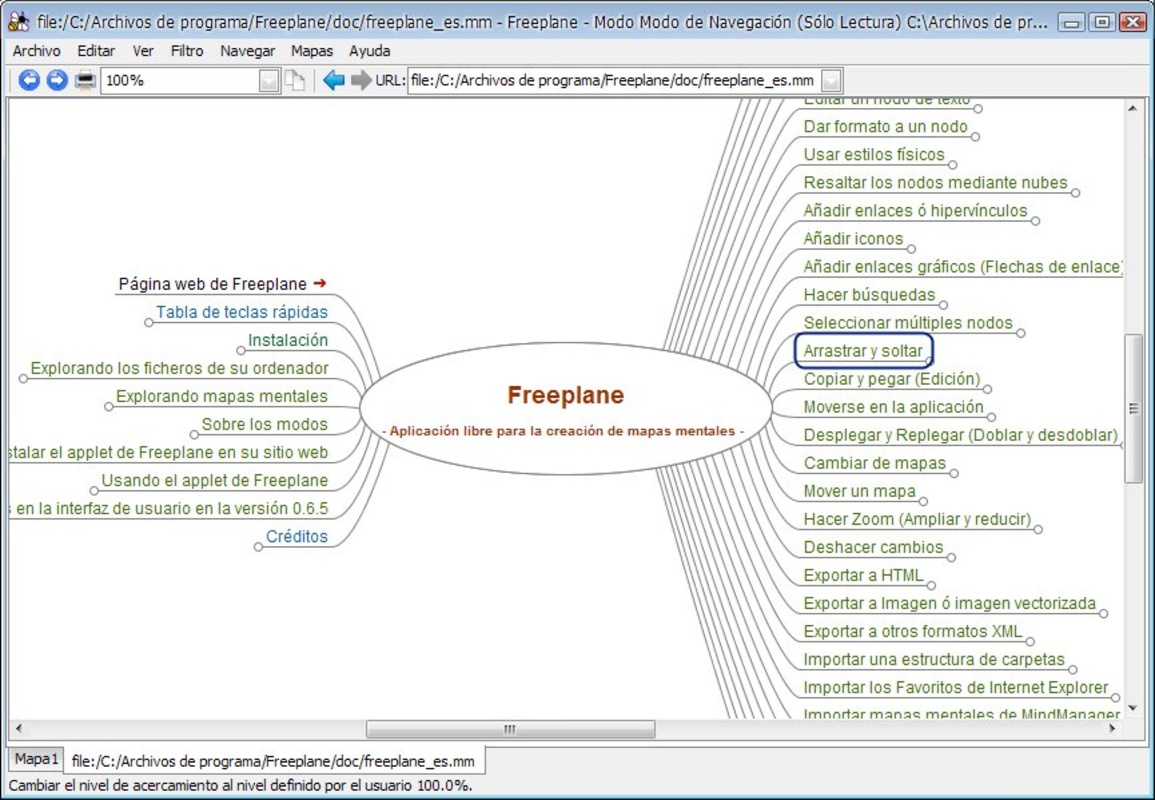
Task: Select Exportar a otros formatos XML node
Action: point(913,631)
